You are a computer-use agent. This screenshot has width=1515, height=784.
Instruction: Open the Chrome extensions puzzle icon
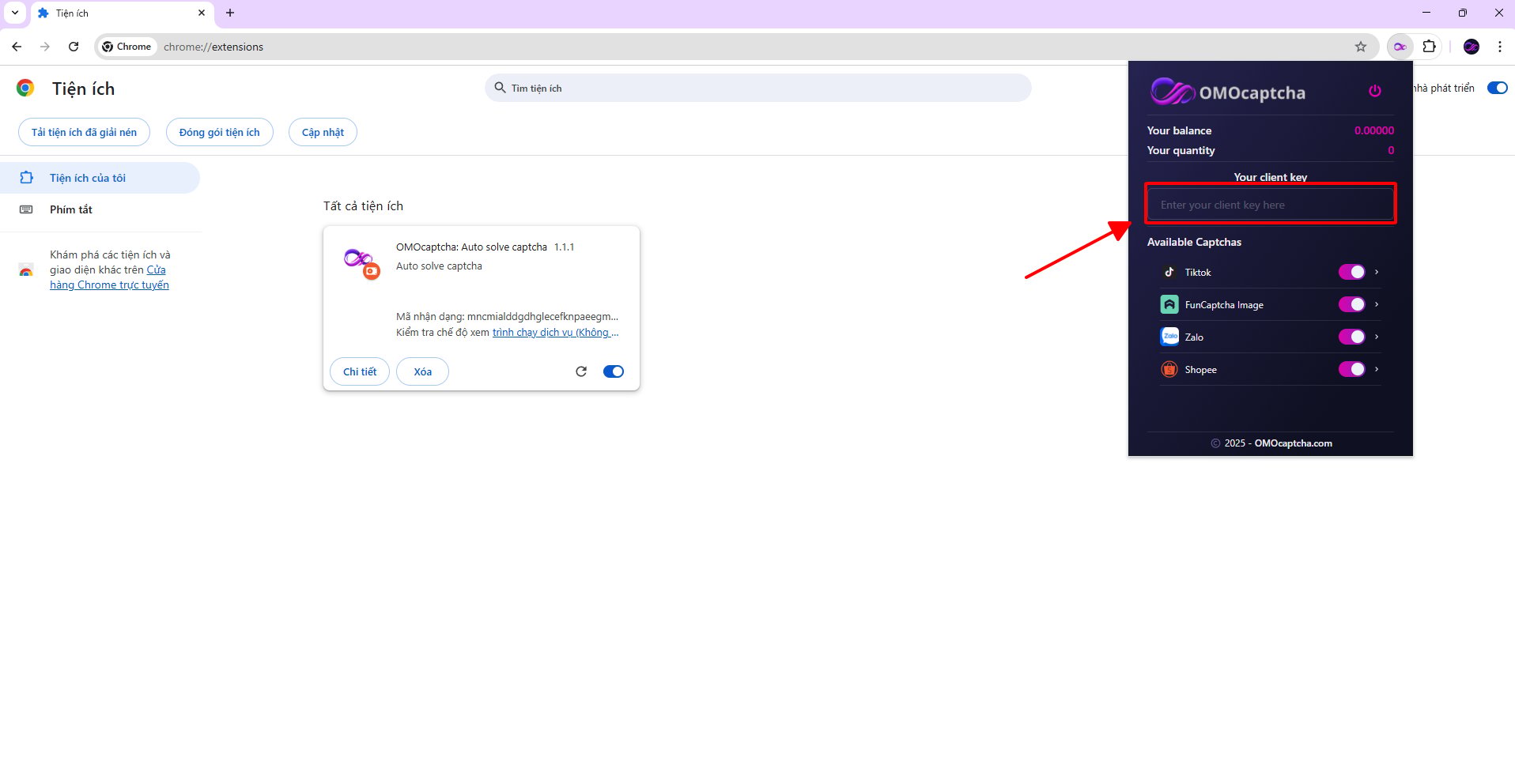(x=1429, y=47)
